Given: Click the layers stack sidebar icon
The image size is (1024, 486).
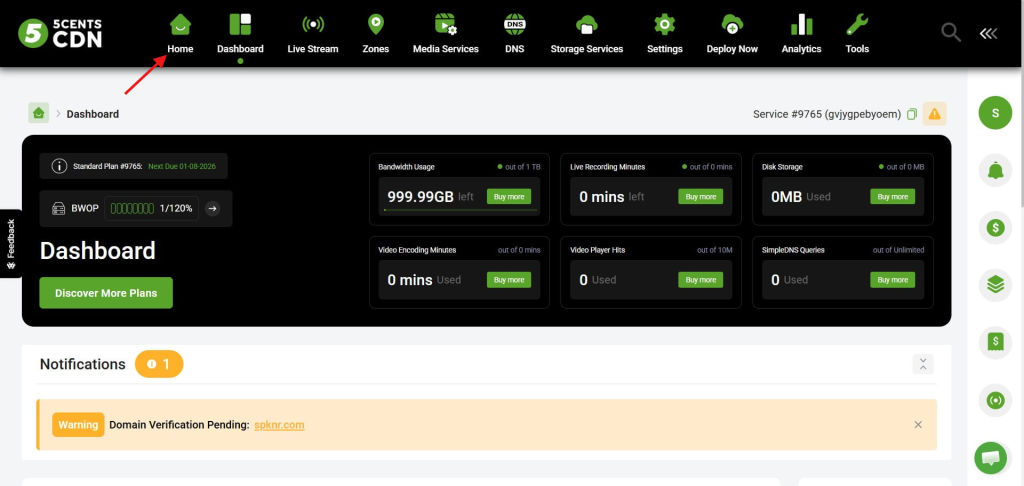Looking at the screenshot, I should (995, 285).
